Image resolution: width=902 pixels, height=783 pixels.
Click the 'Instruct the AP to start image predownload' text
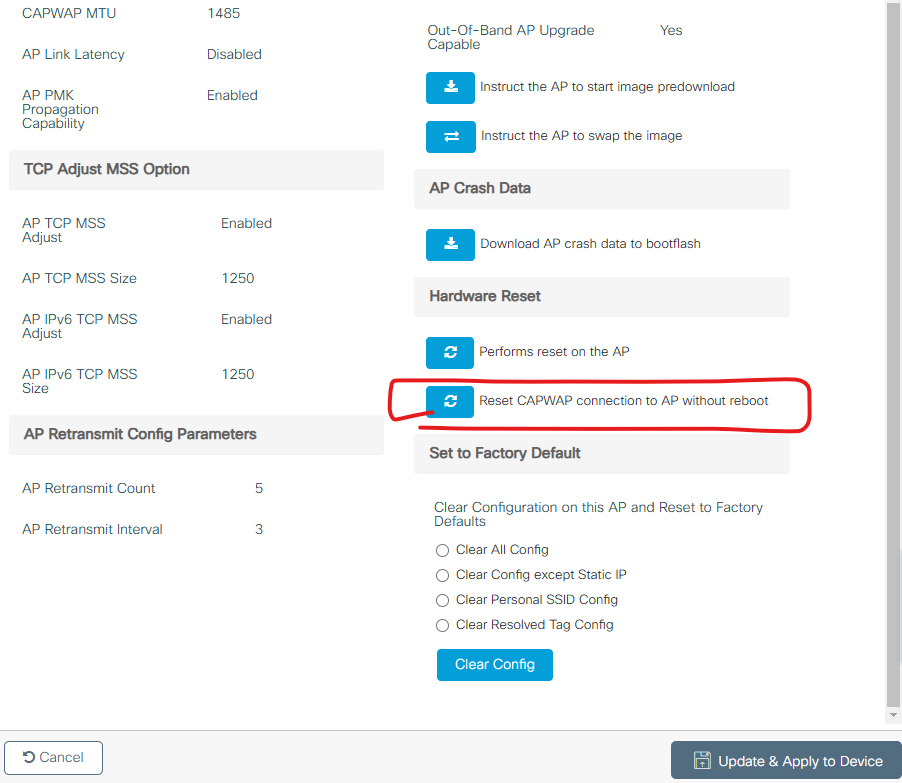[x=607, y=87]
